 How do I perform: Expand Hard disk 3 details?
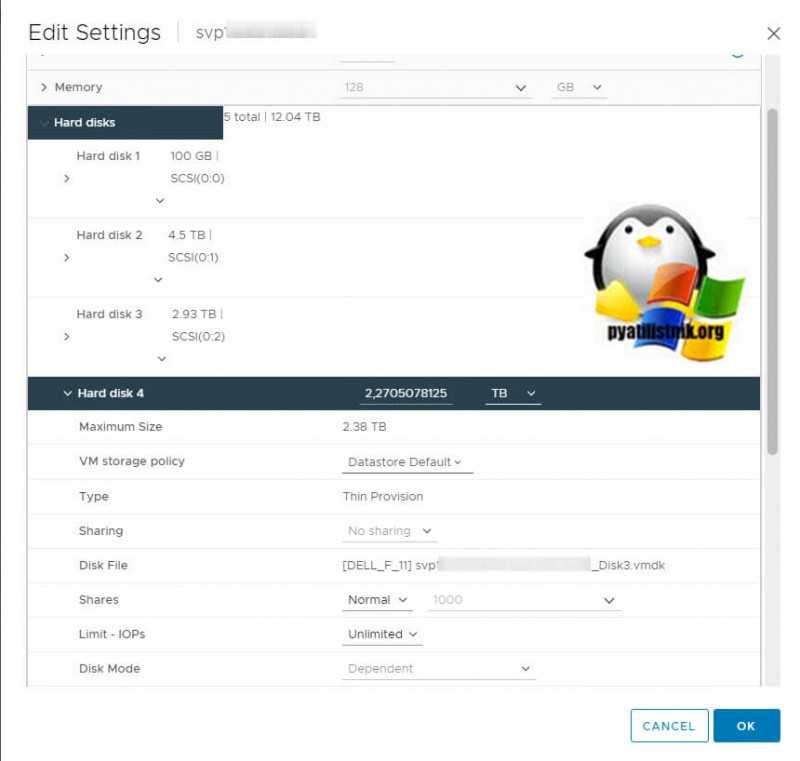(x=67, y=337)
